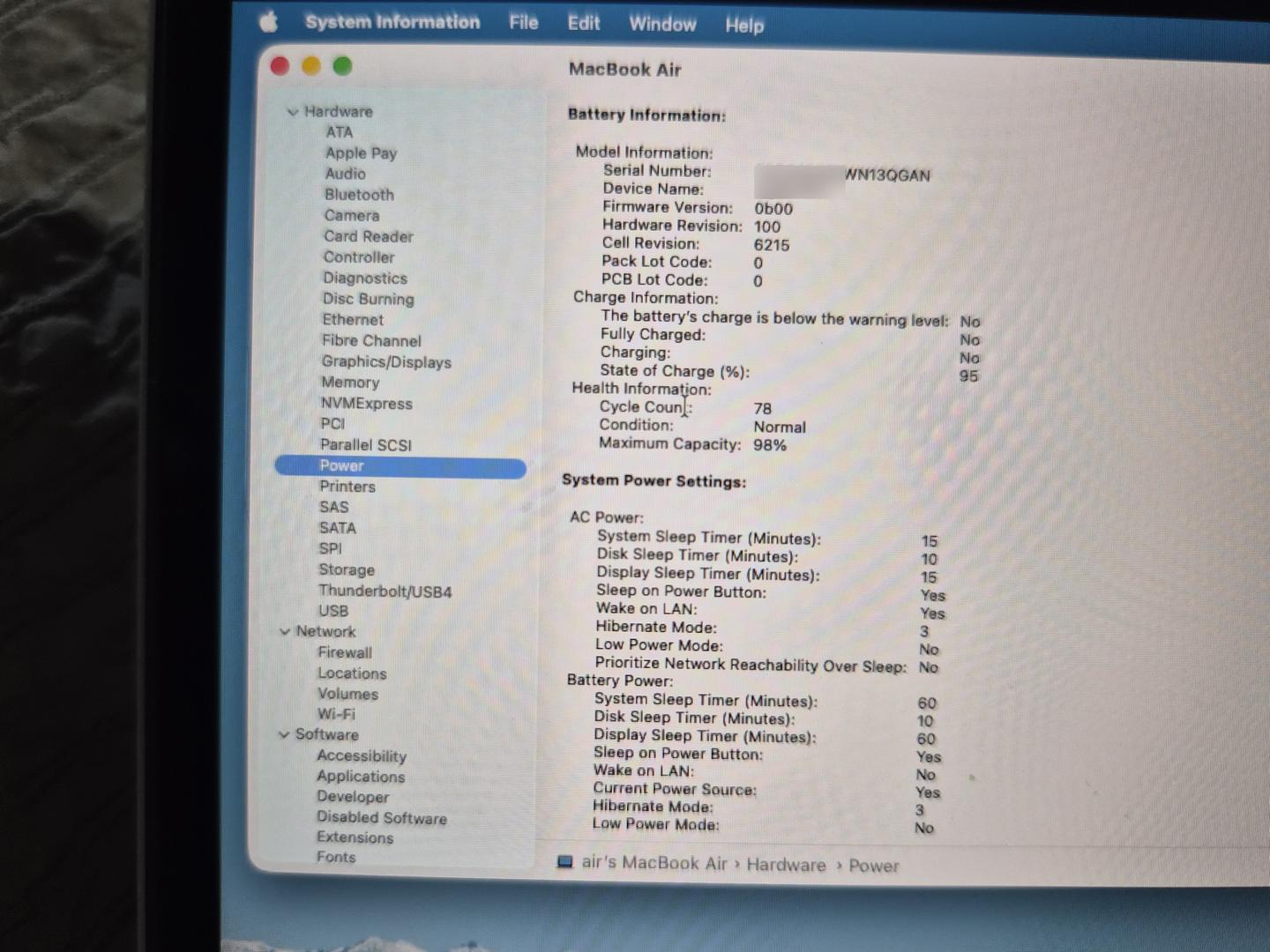Click Hardware in the path bar
The height and width of the screenshot is (952, 1270).
[786, 866]
